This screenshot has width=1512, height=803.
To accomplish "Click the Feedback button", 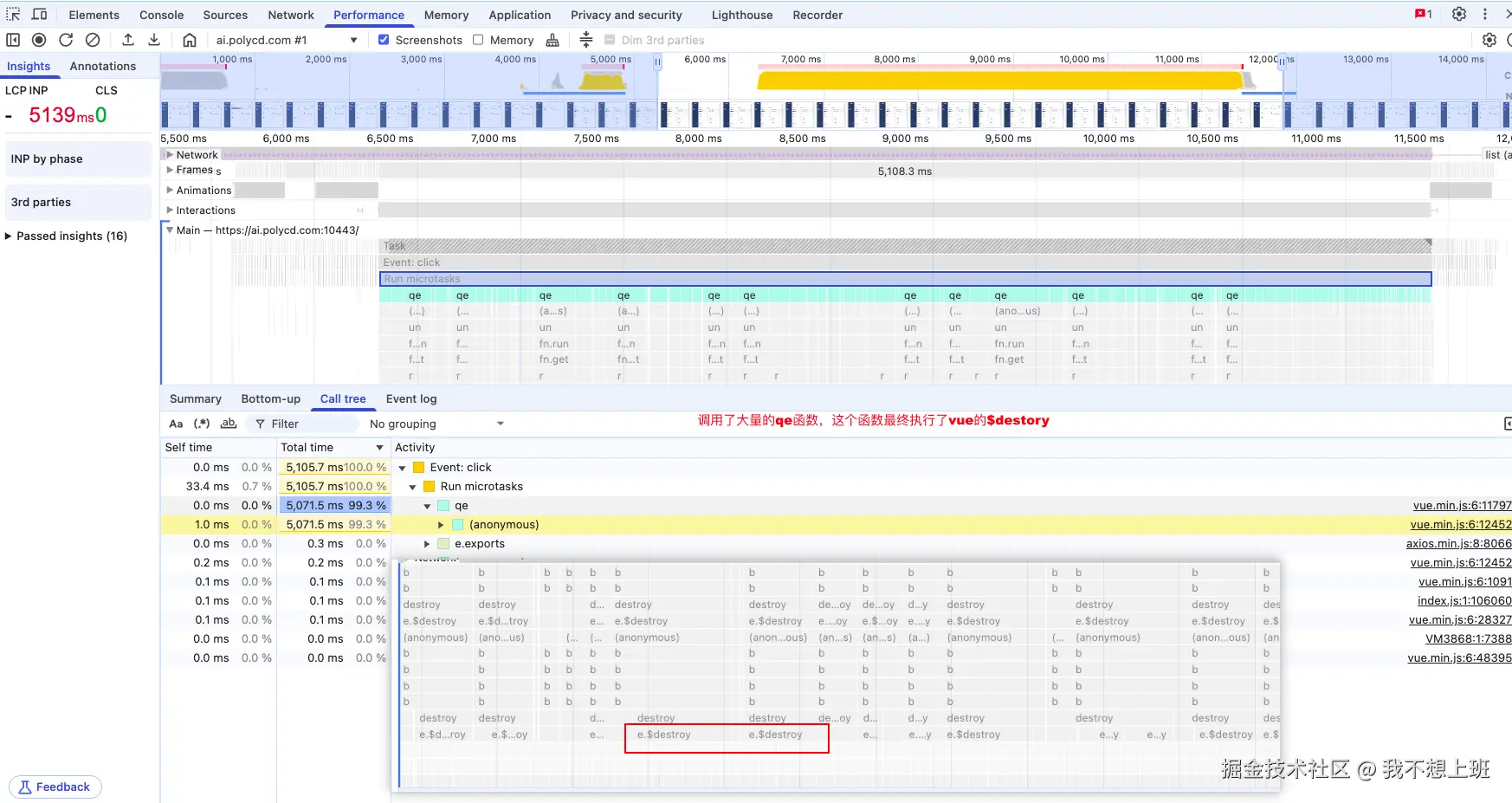I will click(x=55, y=787).
